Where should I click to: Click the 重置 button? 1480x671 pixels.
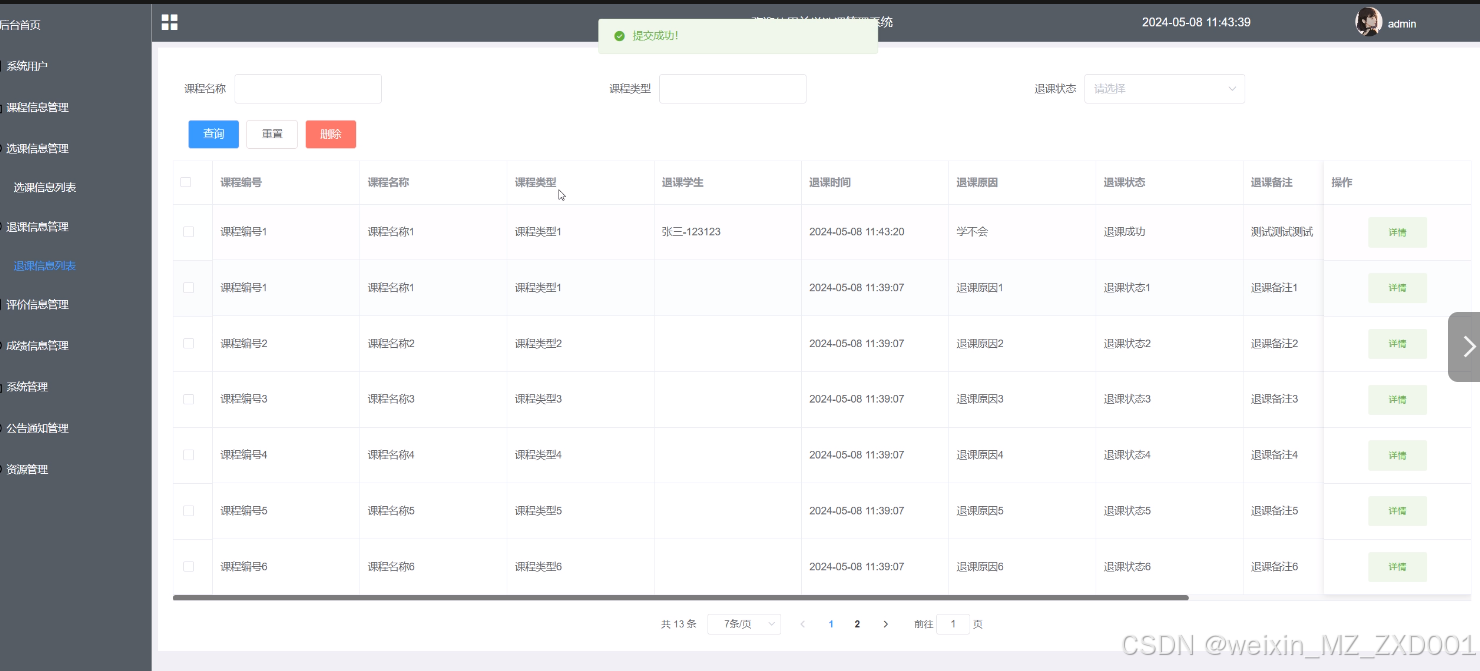tap(272, 134)
